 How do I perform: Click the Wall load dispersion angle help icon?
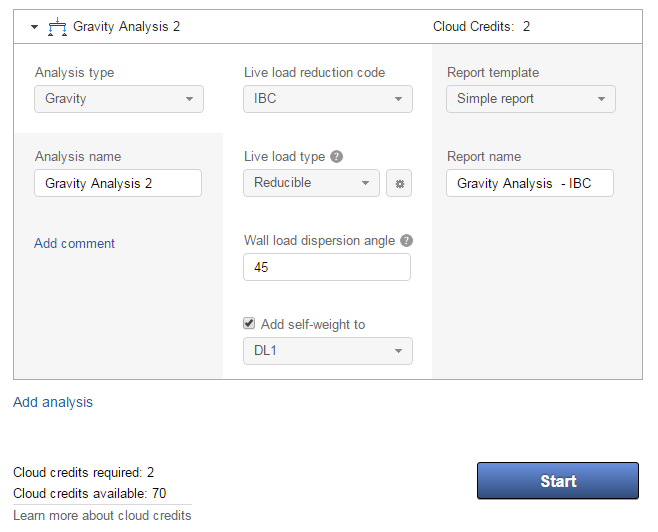[406, 241]
